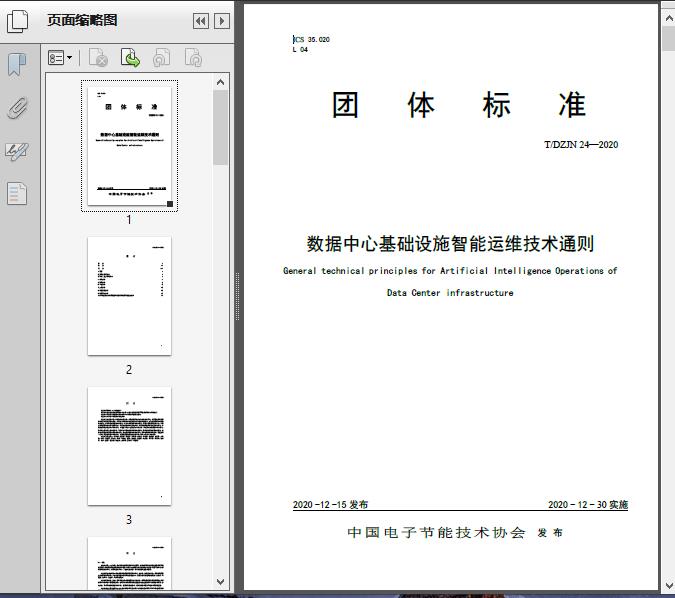
Task: Select page 3 thumbnail
Action: (129, 446)
